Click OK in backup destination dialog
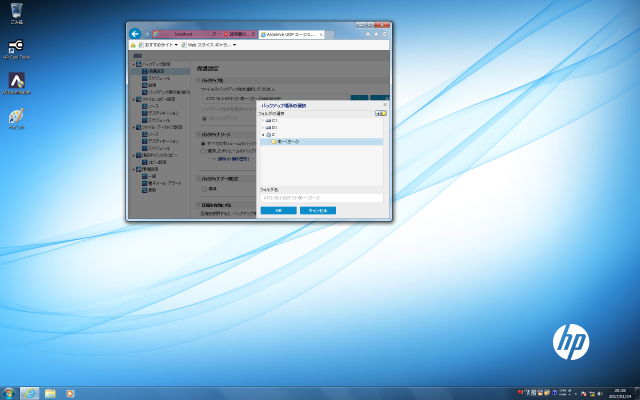 278,210
